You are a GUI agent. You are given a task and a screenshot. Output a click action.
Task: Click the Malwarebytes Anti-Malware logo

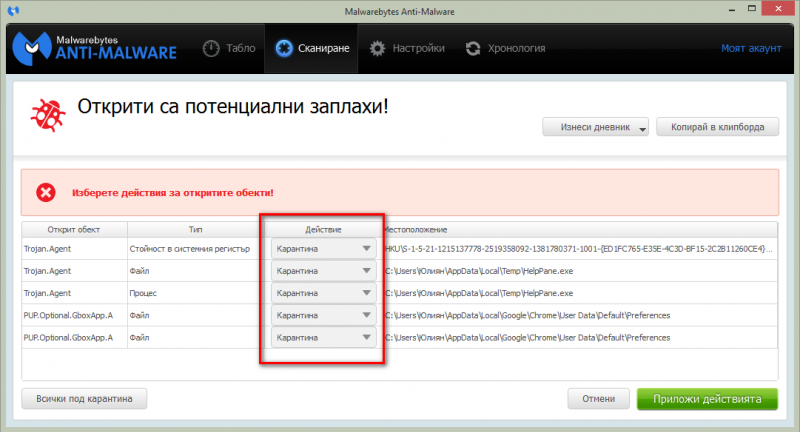(x=94, y=48)
